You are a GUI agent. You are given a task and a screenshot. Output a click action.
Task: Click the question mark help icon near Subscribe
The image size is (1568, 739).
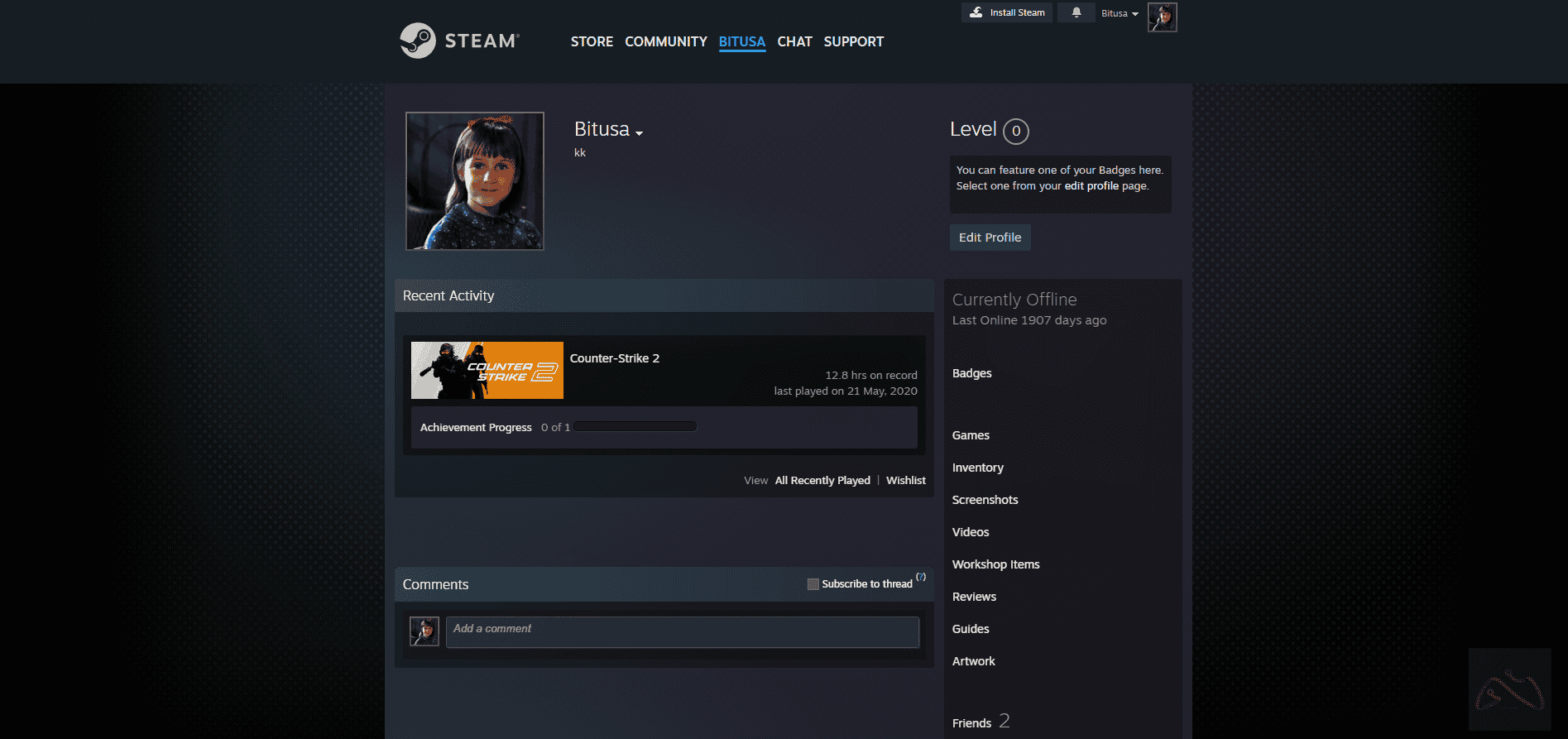921,577
